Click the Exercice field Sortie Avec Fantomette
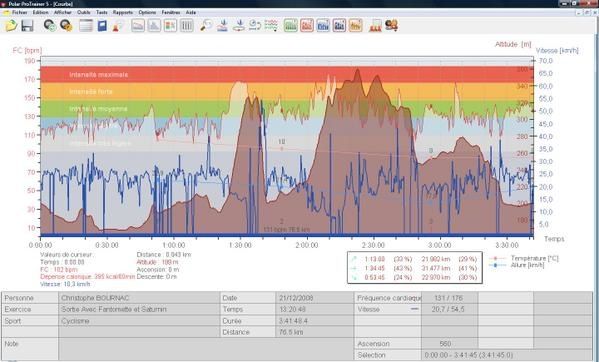 [139, 309]
